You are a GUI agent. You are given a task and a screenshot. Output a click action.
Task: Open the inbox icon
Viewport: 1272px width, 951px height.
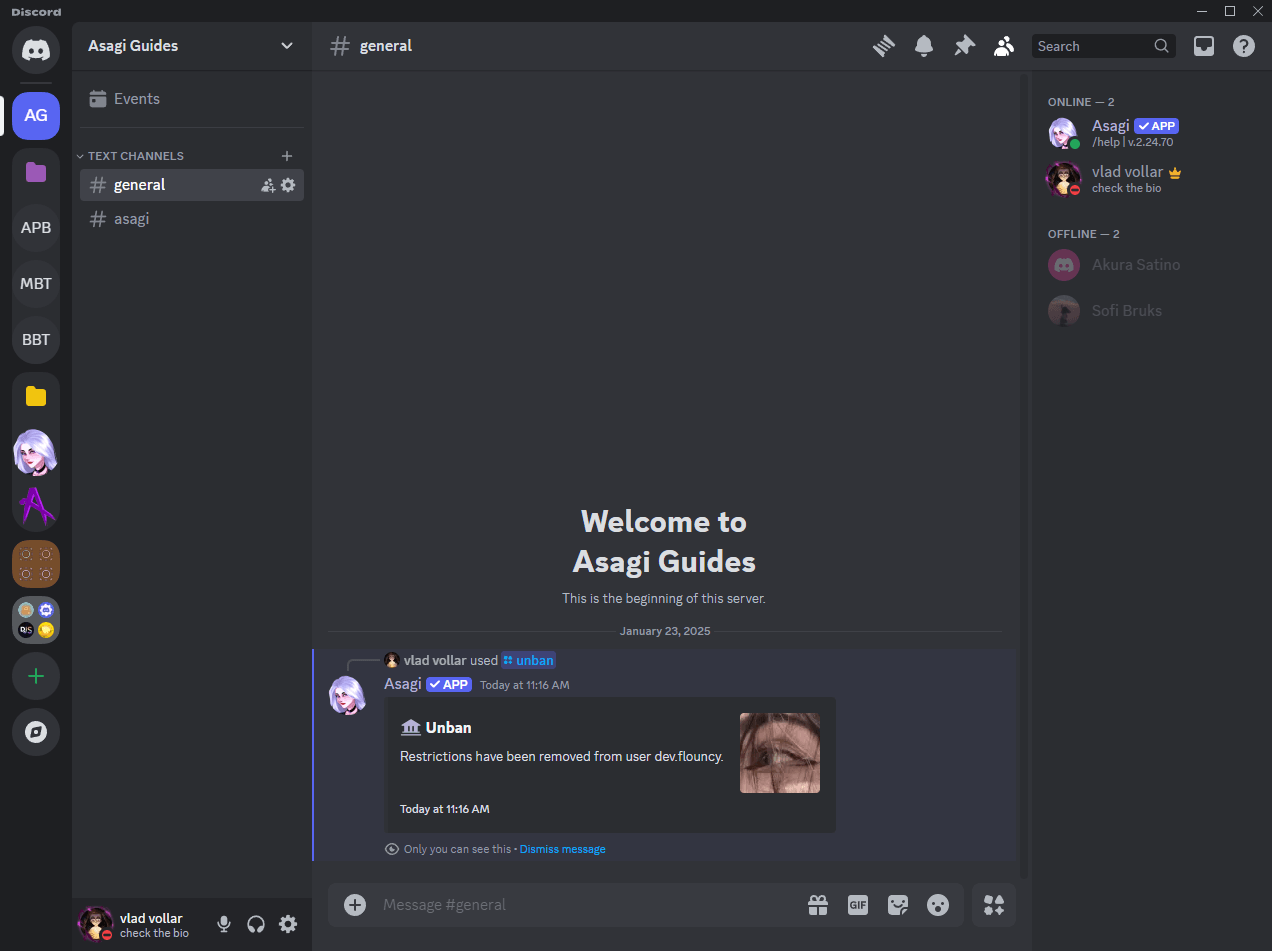[x=1204, y=46]
